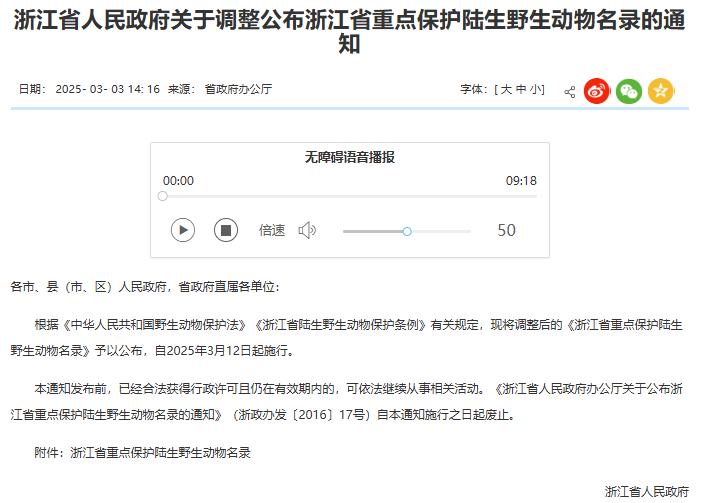The height and width of the screenshot is (503, 702).
Task: Share to QZone with yellow star icon
Action: 660,91
